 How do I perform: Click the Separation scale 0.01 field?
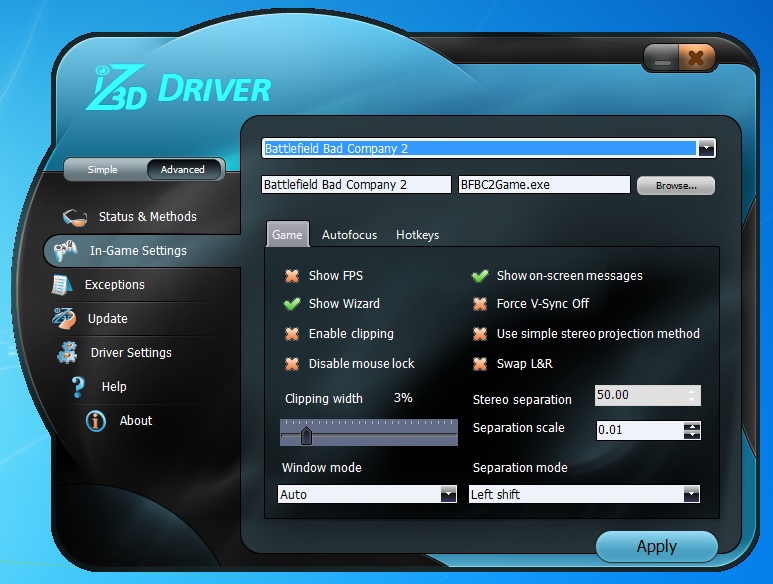pos(639,430)
